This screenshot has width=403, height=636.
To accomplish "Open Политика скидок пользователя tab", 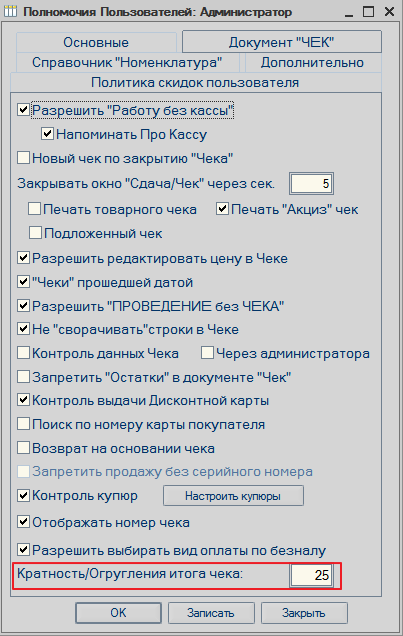I will pos(195,82).
